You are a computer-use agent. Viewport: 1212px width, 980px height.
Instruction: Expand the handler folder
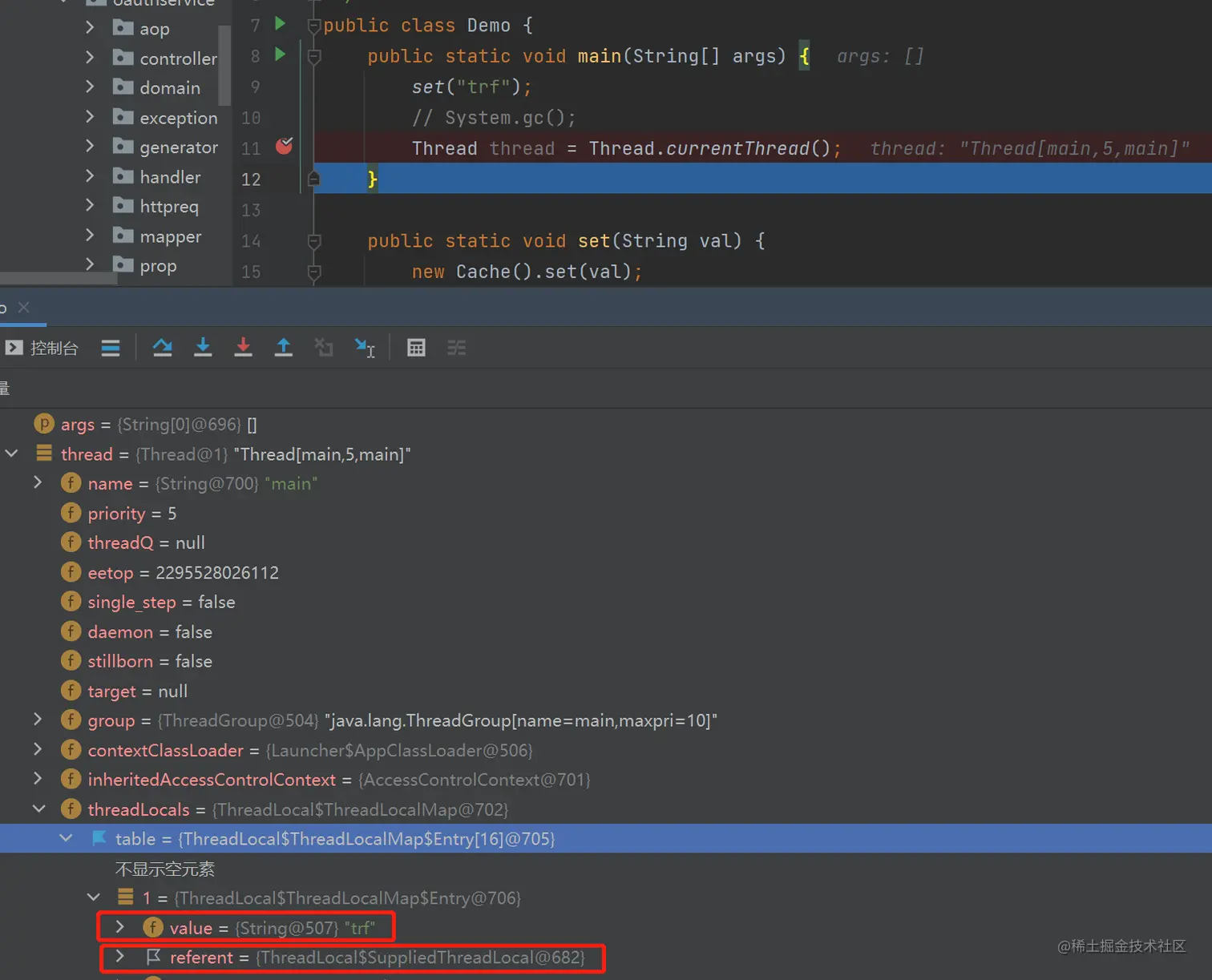[x=90, y=176]
